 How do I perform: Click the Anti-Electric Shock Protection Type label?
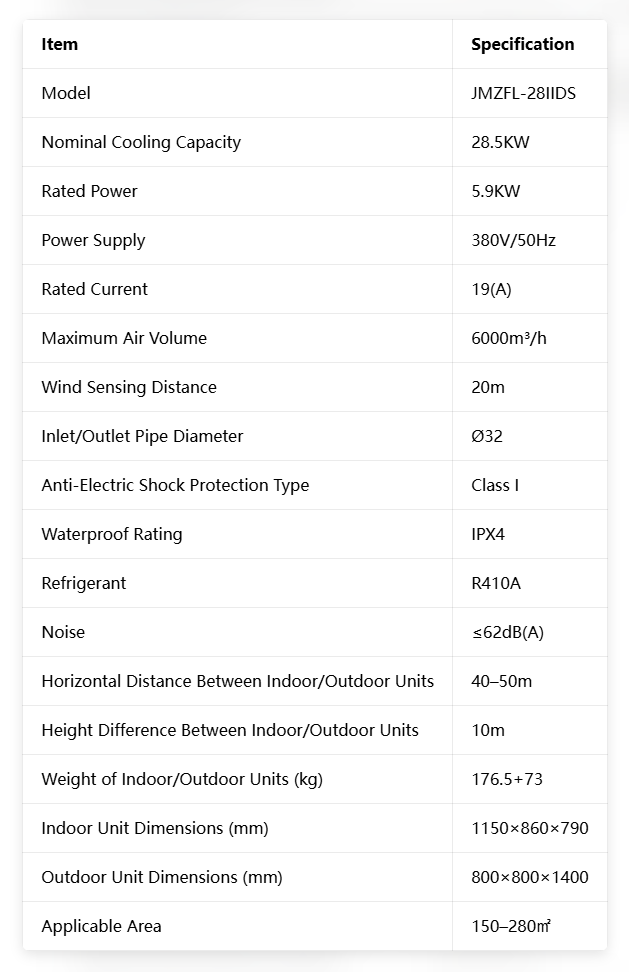coord(175,485)
